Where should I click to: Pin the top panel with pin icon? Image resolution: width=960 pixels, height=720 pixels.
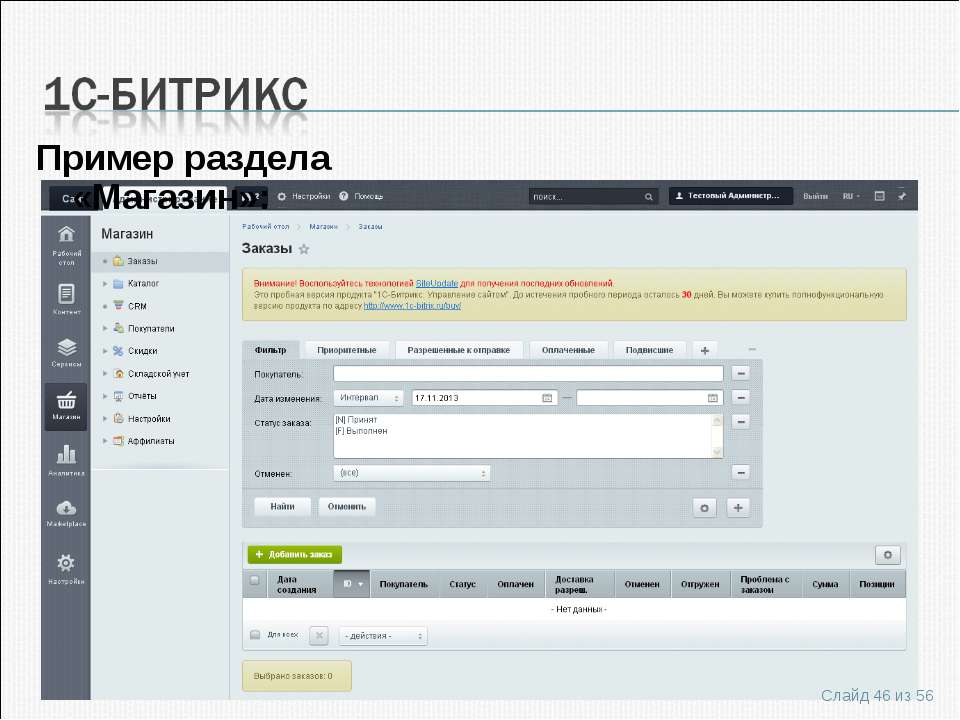902,196
